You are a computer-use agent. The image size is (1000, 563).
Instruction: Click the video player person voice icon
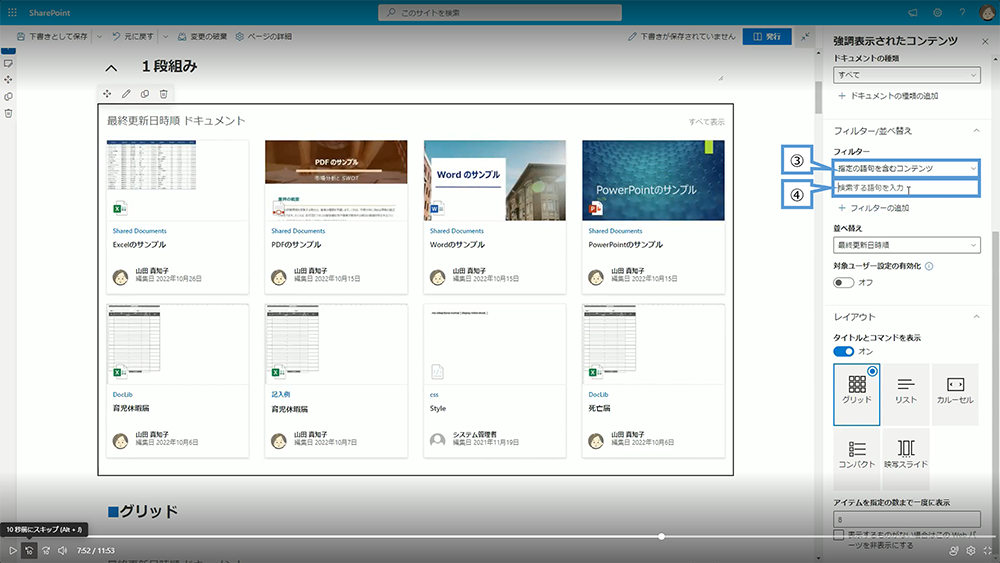coord(954,550)
